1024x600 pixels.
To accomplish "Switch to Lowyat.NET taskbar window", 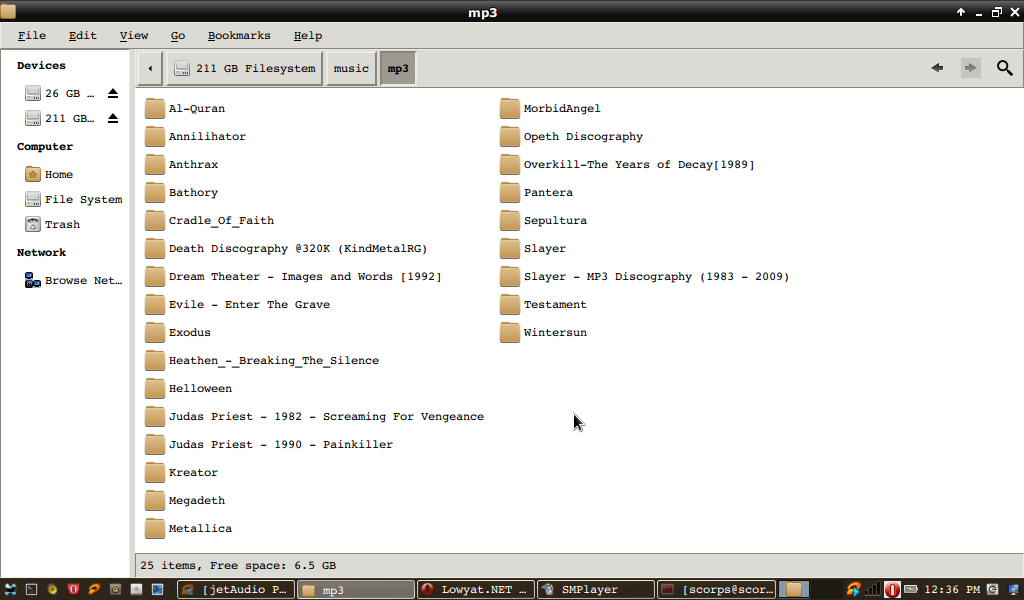I will click(x=475, y=590).
